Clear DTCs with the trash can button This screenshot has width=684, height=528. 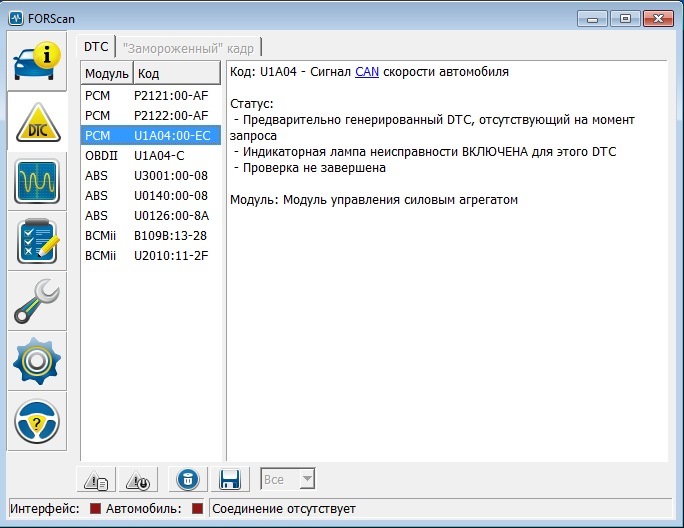pyautogui.click(x=188, y=480)
